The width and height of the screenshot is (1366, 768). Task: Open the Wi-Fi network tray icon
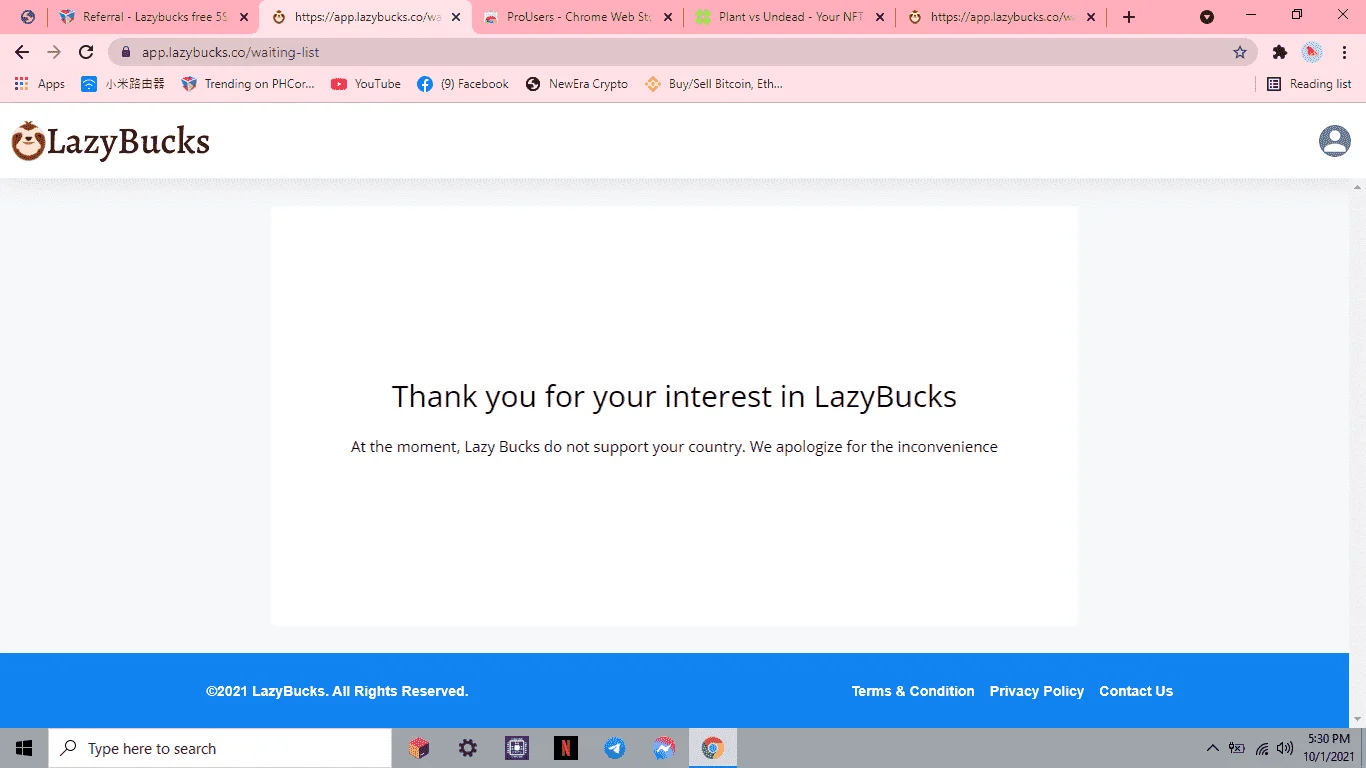tap(1262, 748)
